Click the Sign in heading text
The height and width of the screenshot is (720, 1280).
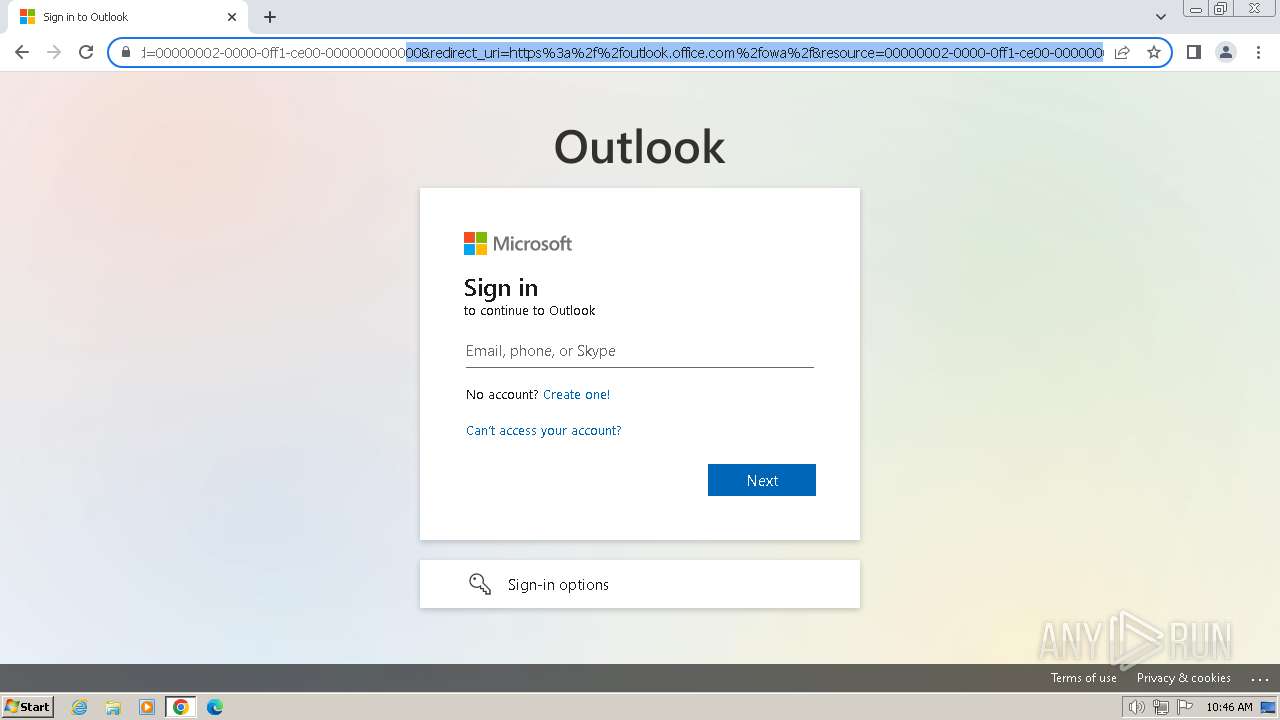tap(501, 288)
